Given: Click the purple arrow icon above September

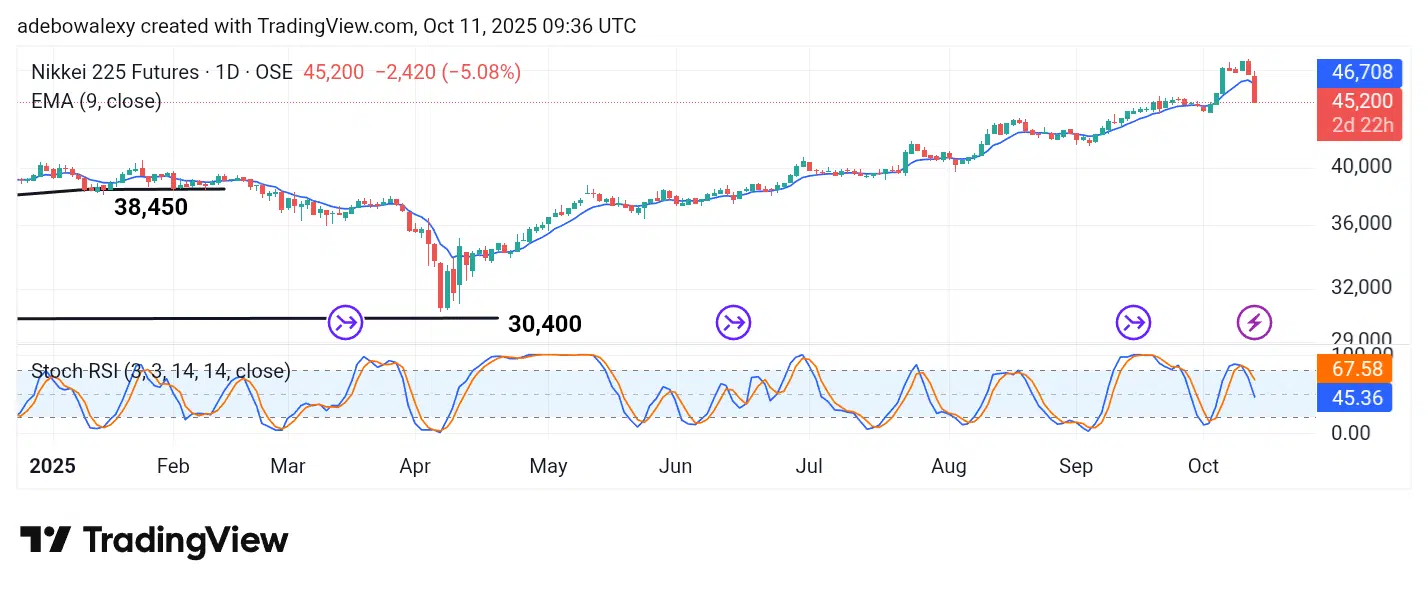Looking at the screenshot, I should pos(1133,322).
